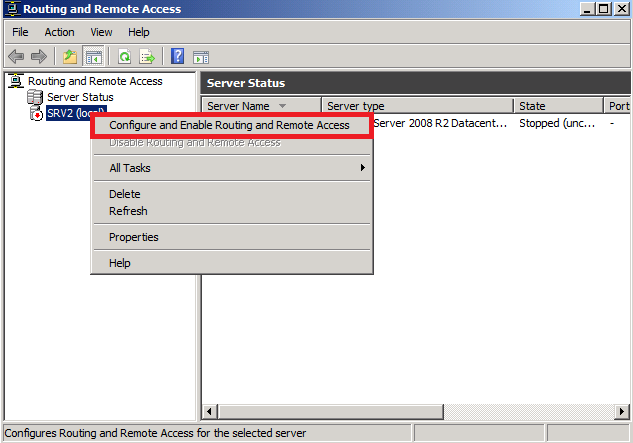Open Properties from the context menu

tap(134, 237)
